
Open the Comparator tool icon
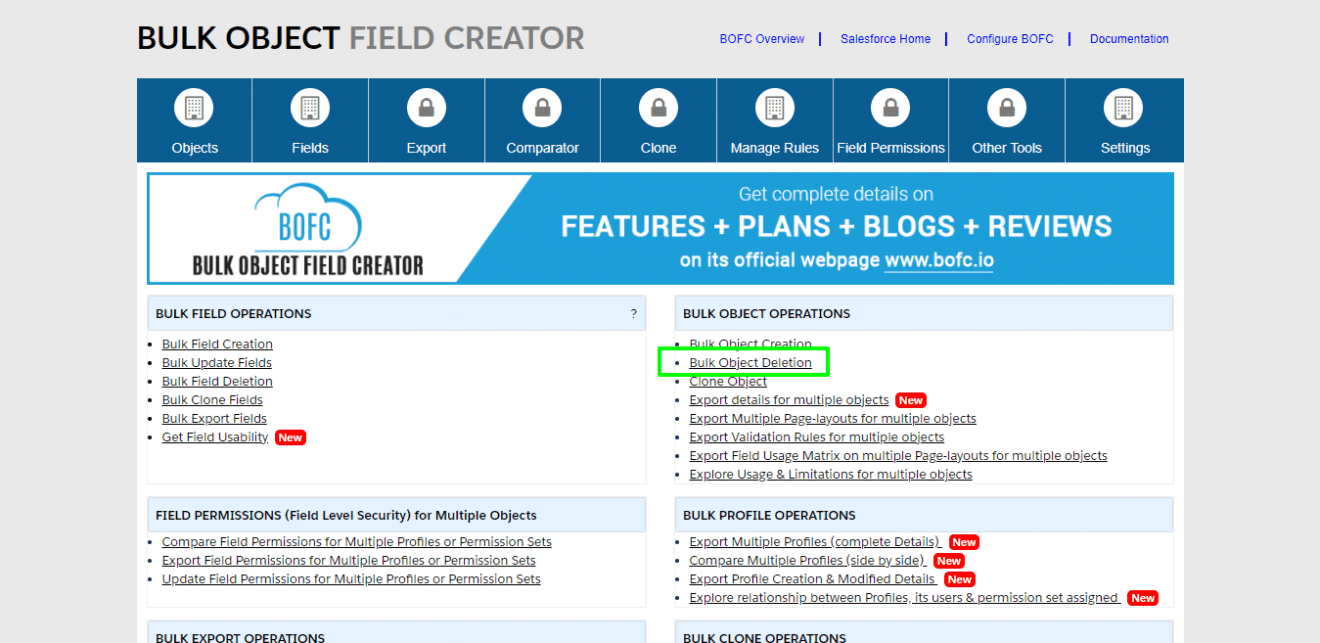pos(542,107)
